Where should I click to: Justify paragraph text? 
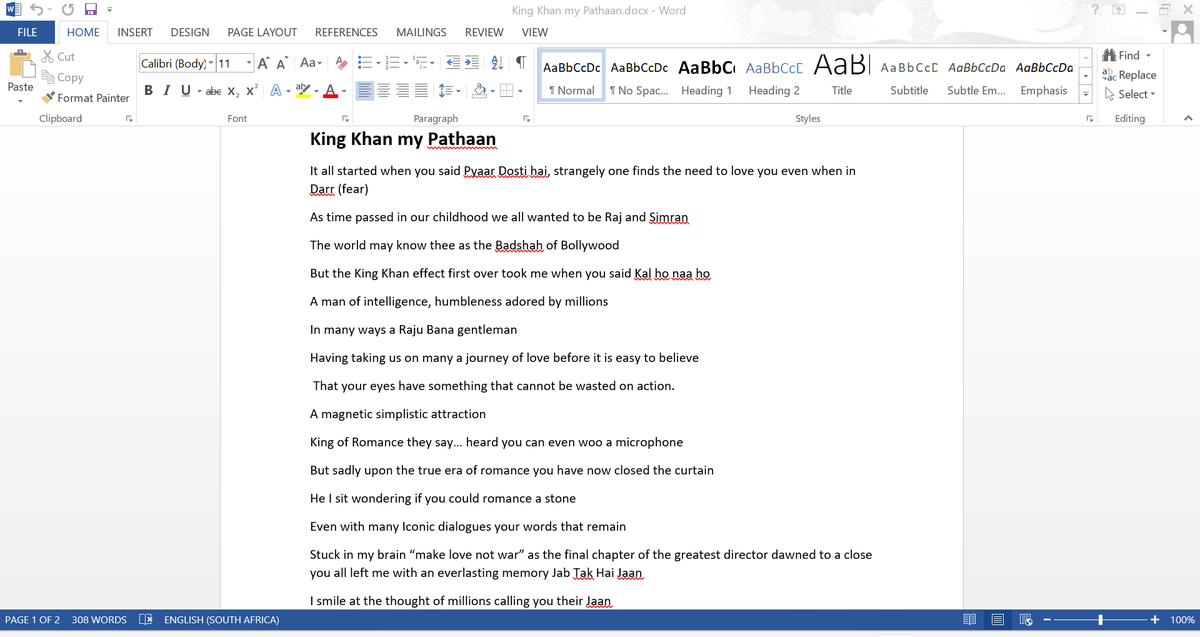[x=421, y=91]
